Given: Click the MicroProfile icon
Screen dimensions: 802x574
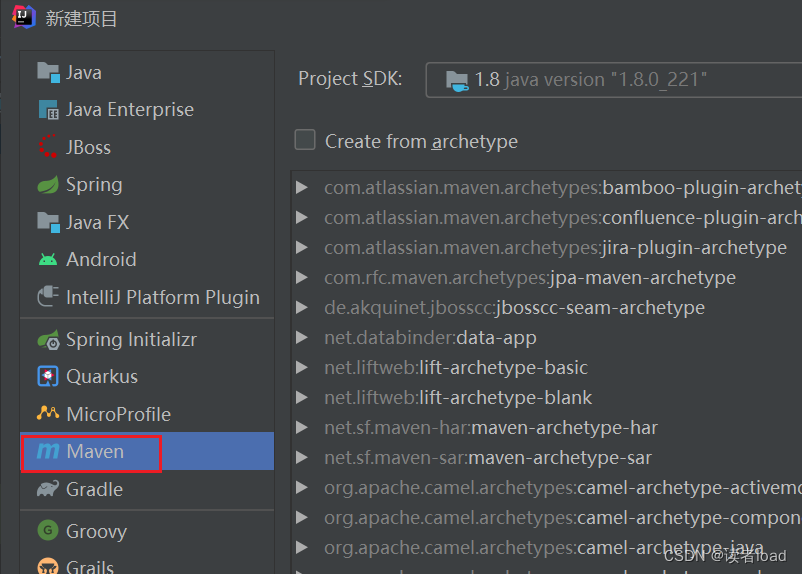Looking at the screenshot, I should [48, 413].
